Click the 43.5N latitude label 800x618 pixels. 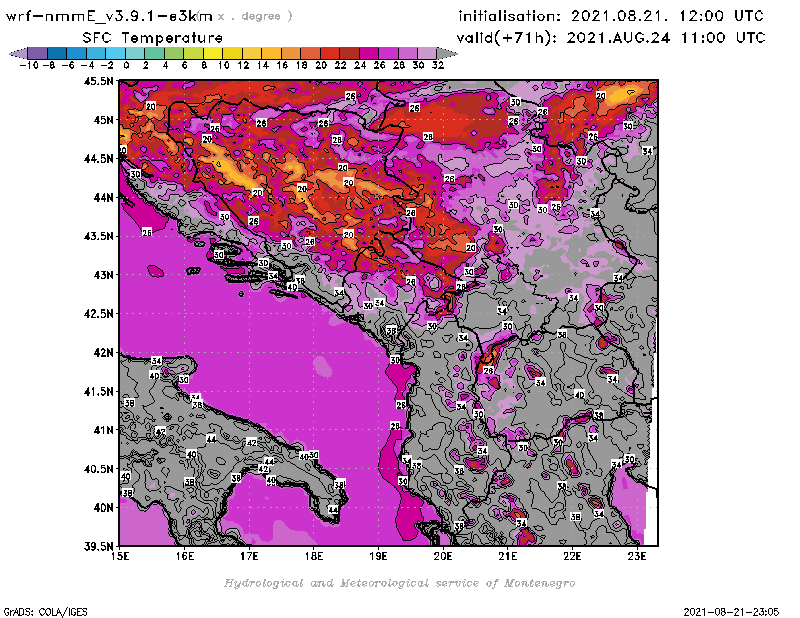[x=99, y=236]
